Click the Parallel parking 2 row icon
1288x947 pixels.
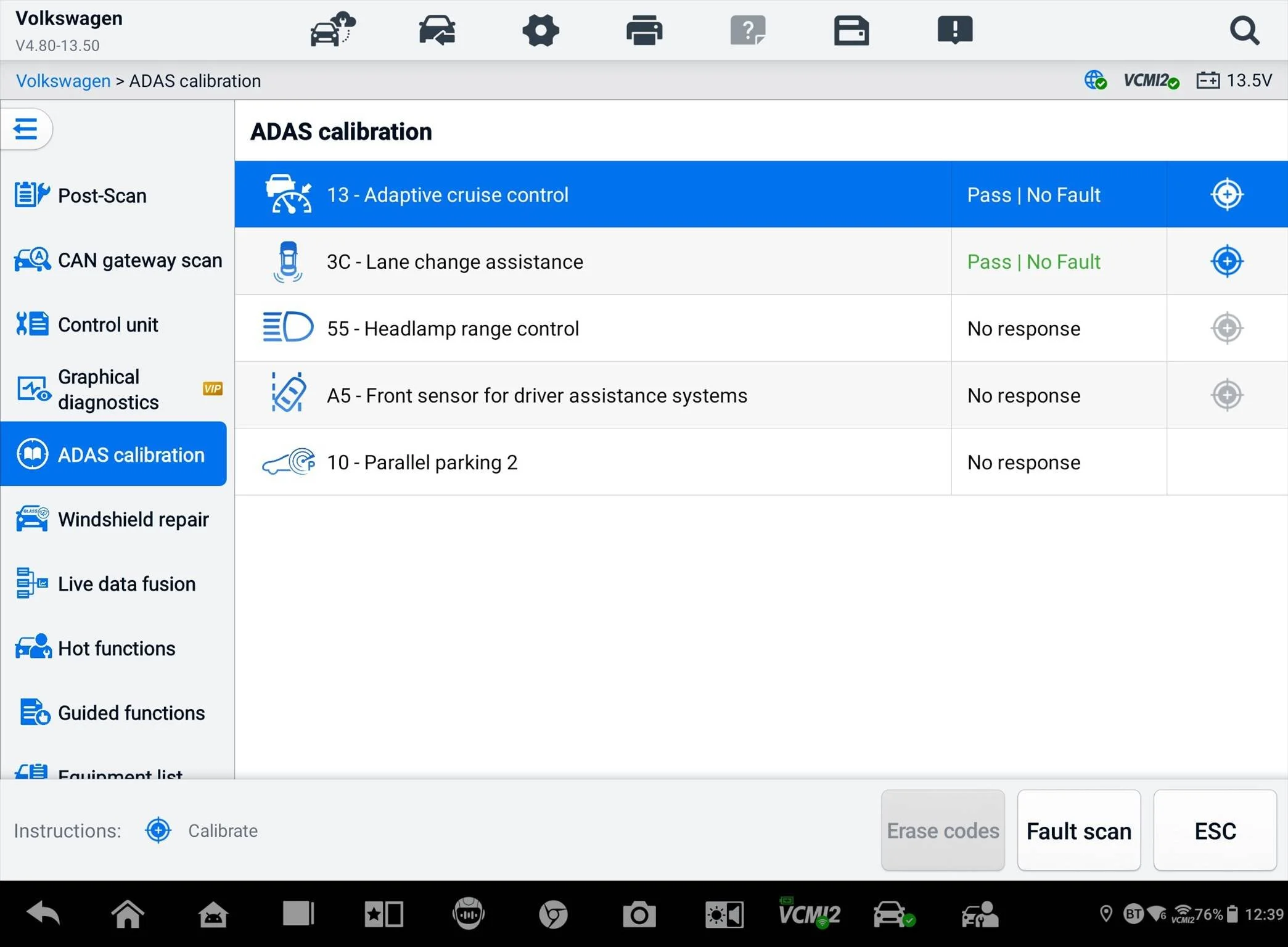[x=288, y=462]
